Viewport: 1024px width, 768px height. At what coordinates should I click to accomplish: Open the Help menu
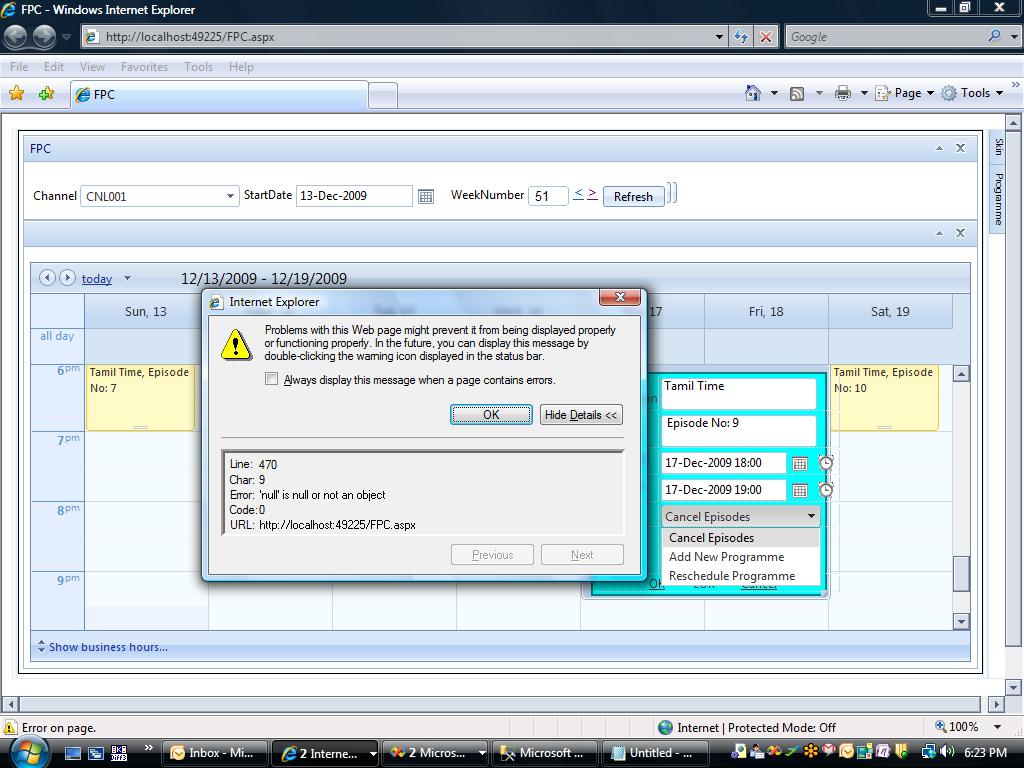[x=241, y=67]
